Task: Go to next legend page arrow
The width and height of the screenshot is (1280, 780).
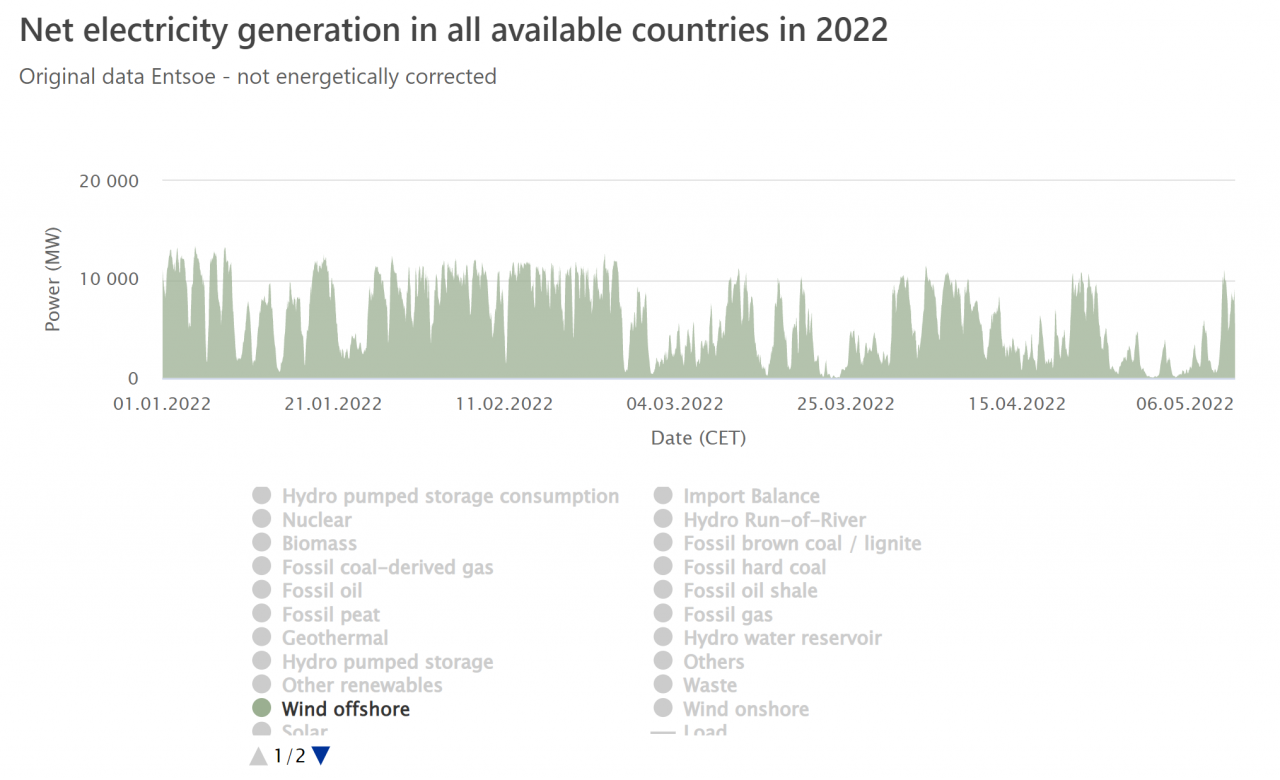Action: pyautogui.click(x=321, y=756)
